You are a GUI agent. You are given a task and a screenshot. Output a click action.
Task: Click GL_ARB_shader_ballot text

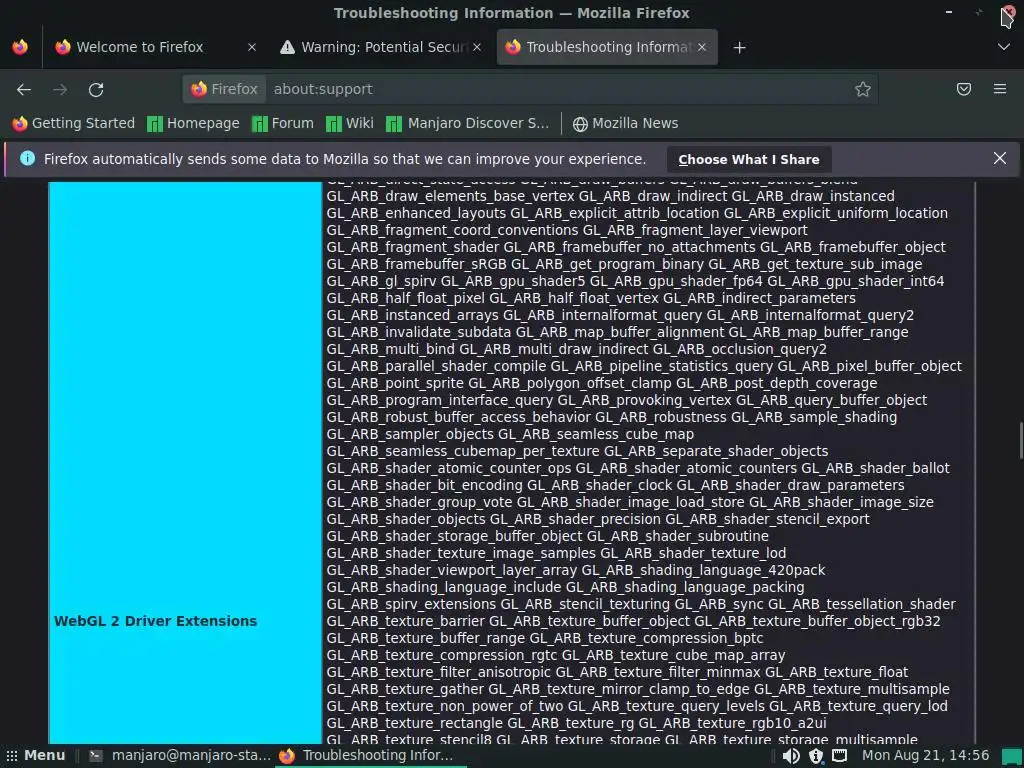(875, 468)
